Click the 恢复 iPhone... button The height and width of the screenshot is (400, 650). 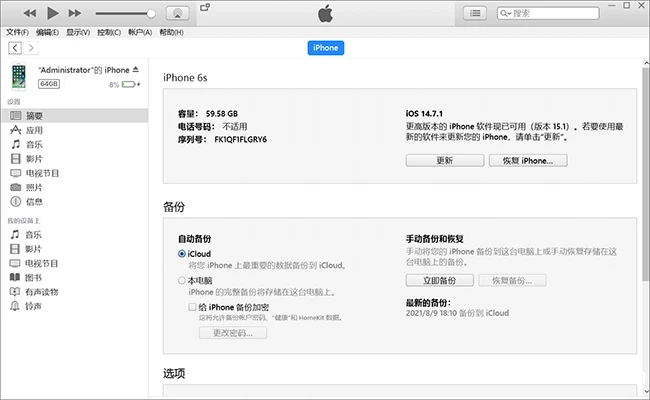pos(528,160)
